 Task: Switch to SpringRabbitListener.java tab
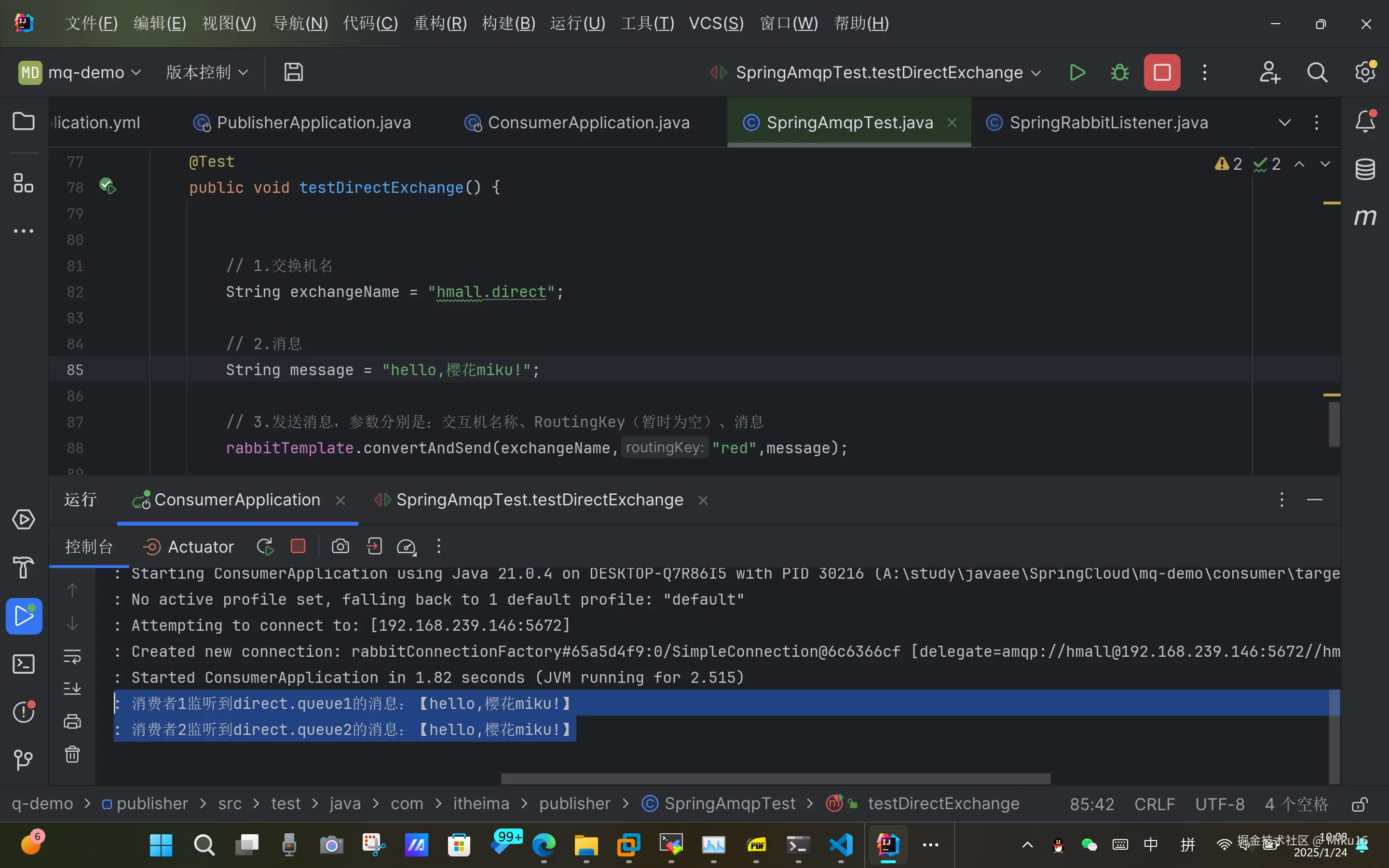coord(1108,123)
